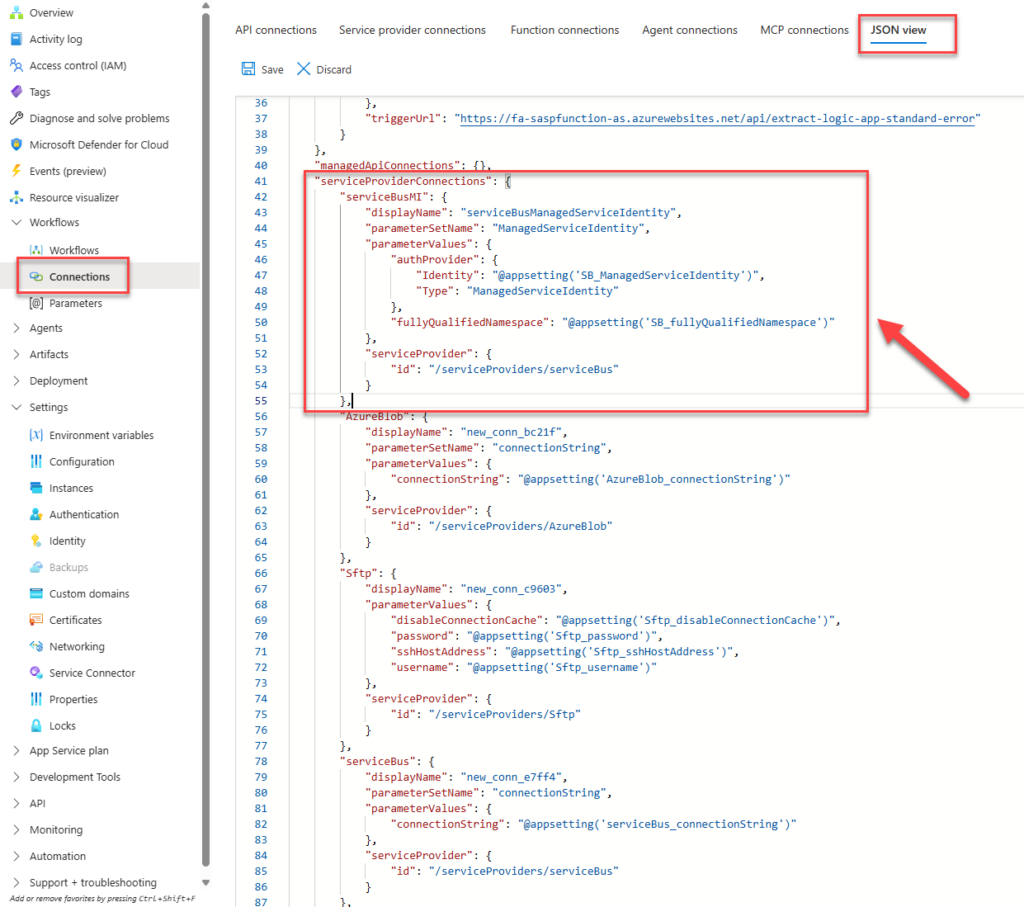Expand the Automation section

pyautogui.click(x=16, y=856)
